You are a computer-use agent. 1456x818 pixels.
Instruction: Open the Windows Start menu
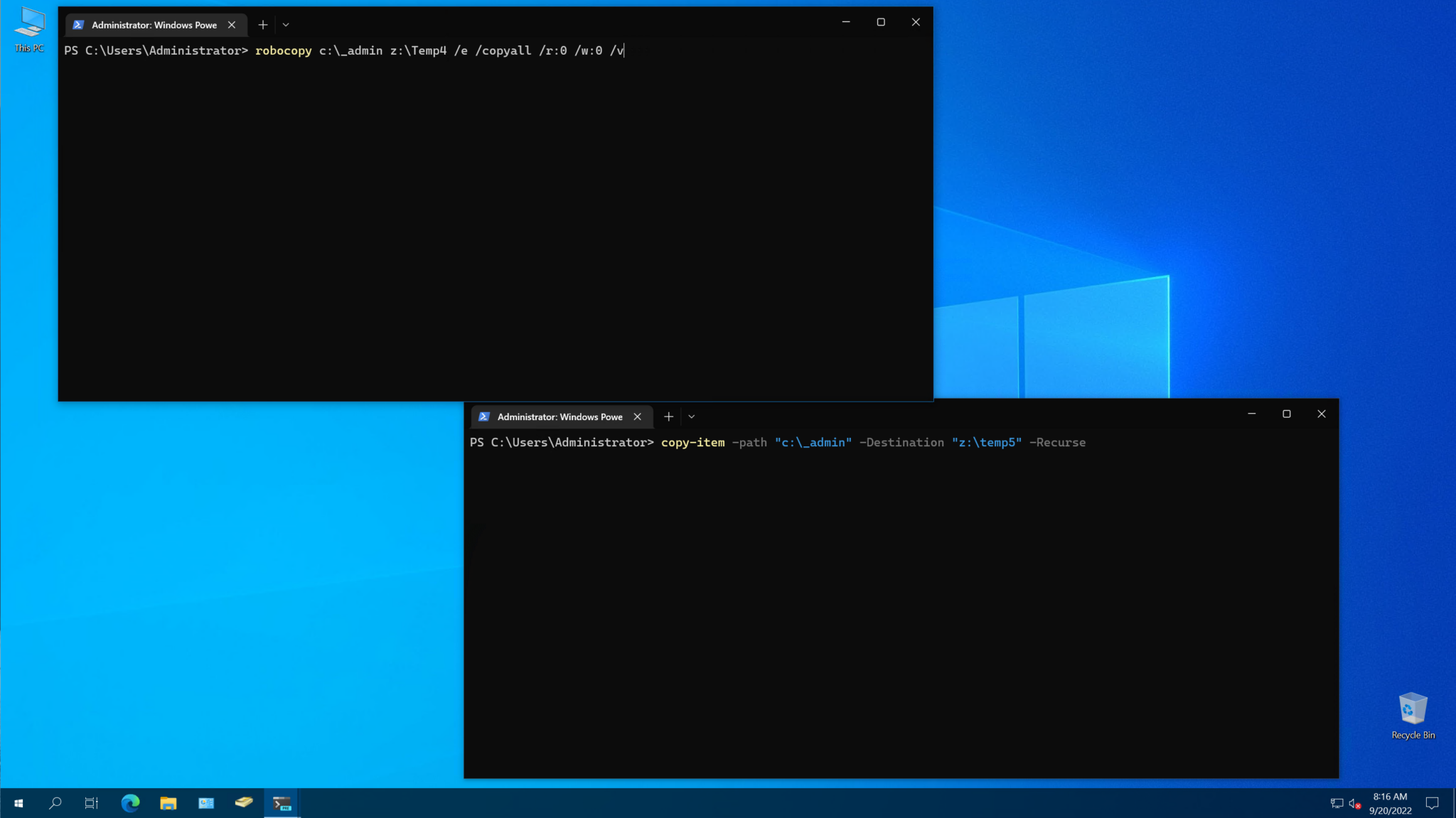point(18,803)
